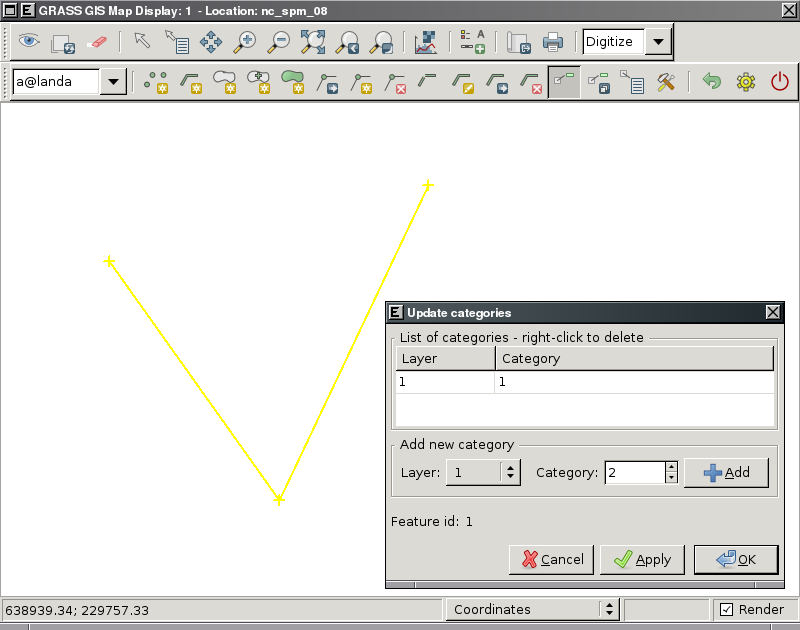Click the Display map eye icon
The height and width of the screenshot is (630, 800).
coord(29,41)
